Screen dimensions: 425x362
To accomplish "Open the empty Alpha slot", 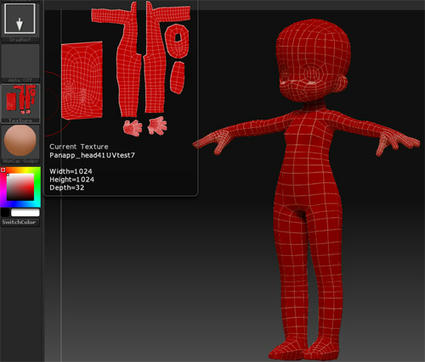I will 20,62.
